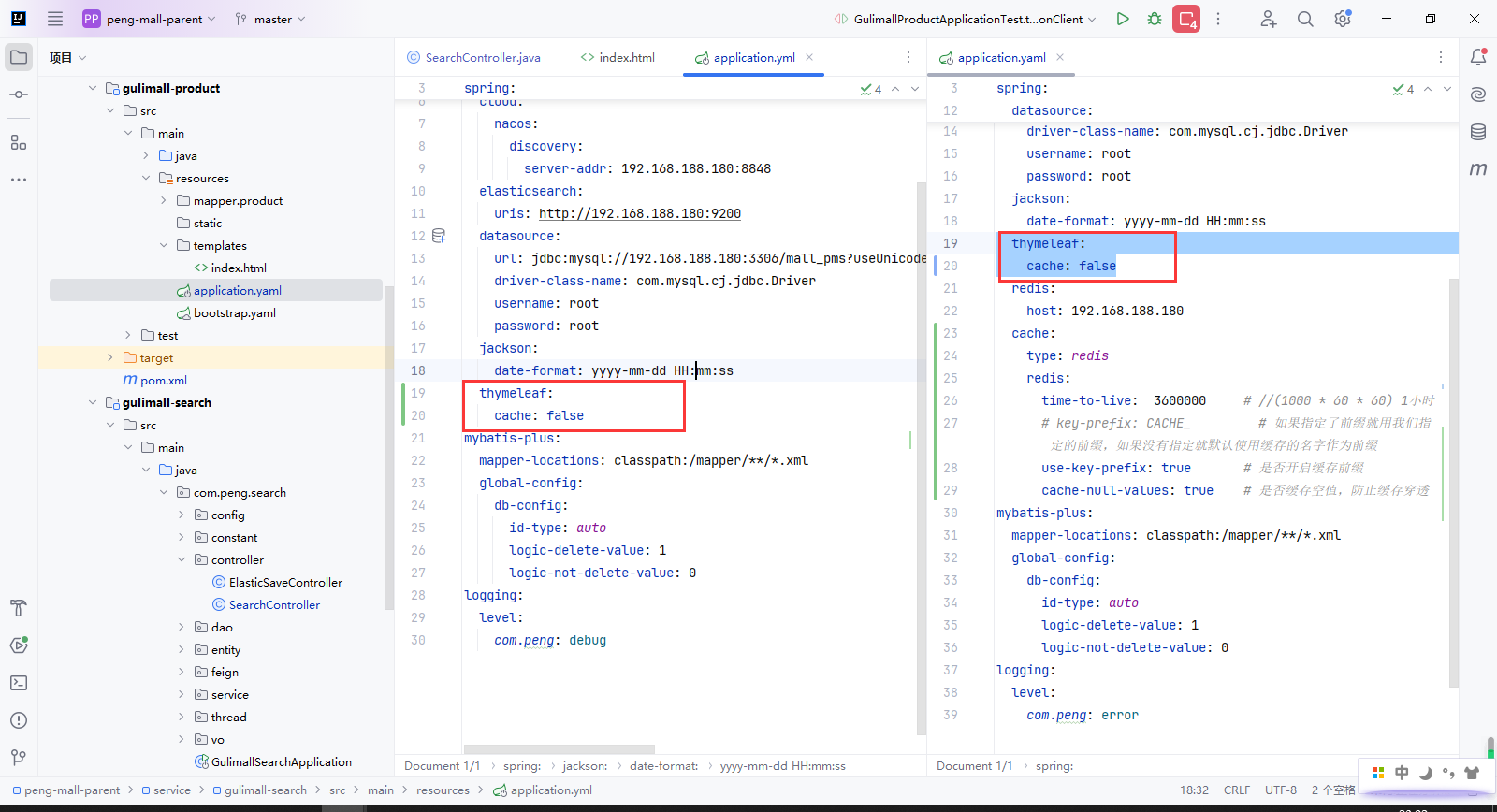Open the Git tool window icon
The width and height of the screenshot is (1497, 812).
coord(19,758)
